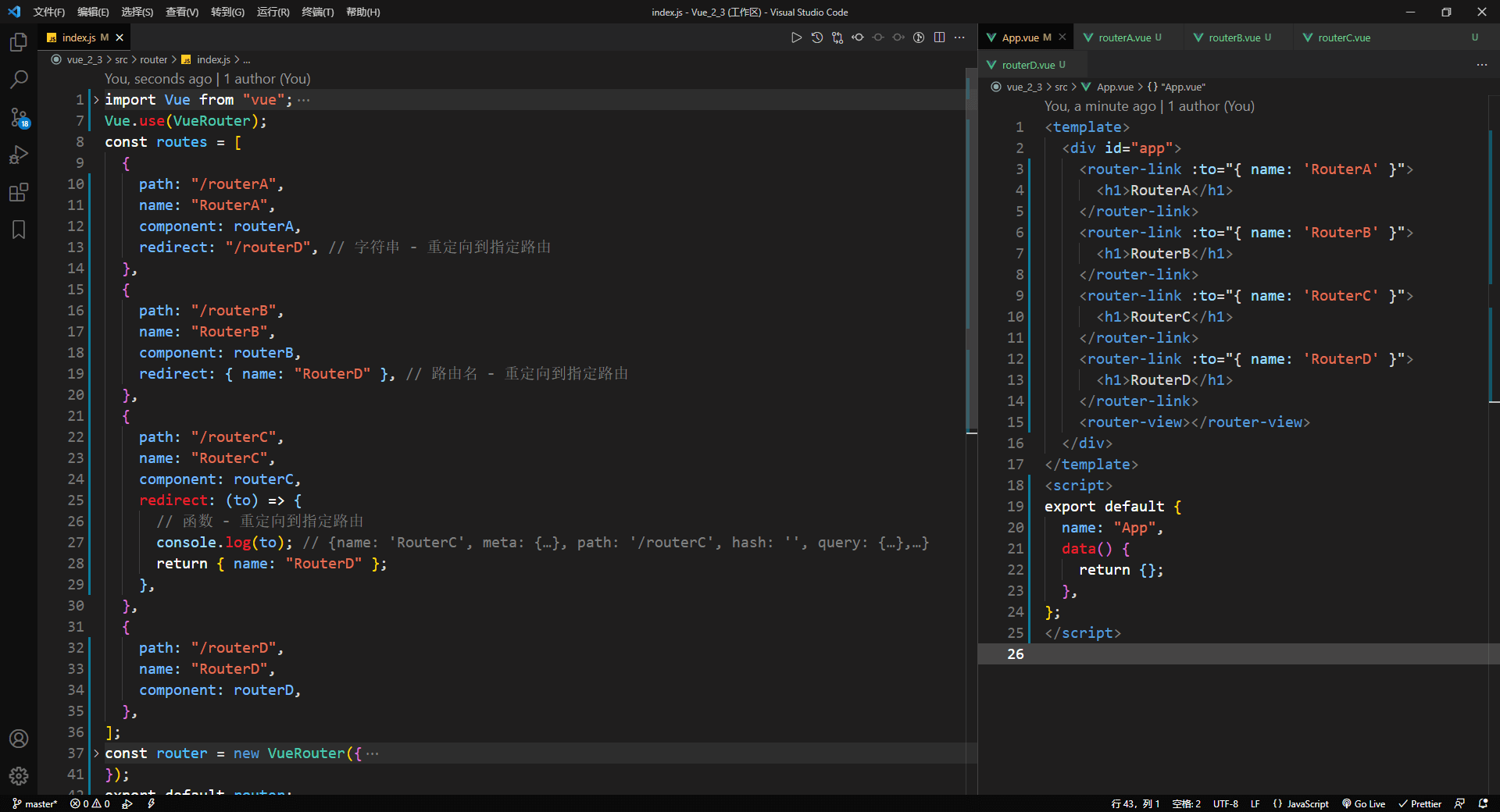The height and width of the screenshot is (812, 1500).
Task: Change file encoding UTF-8
Action: click(1225, 803)
